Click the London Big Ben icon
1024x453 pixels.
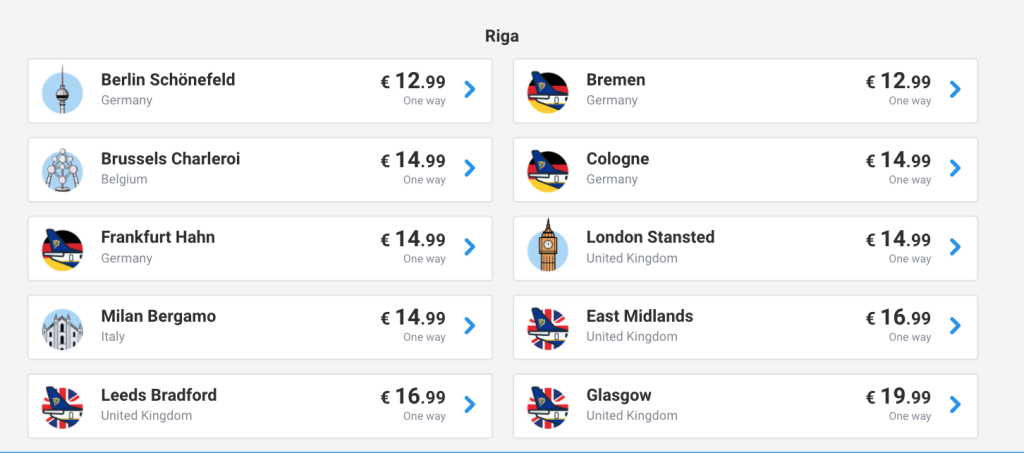click(547, 247)
